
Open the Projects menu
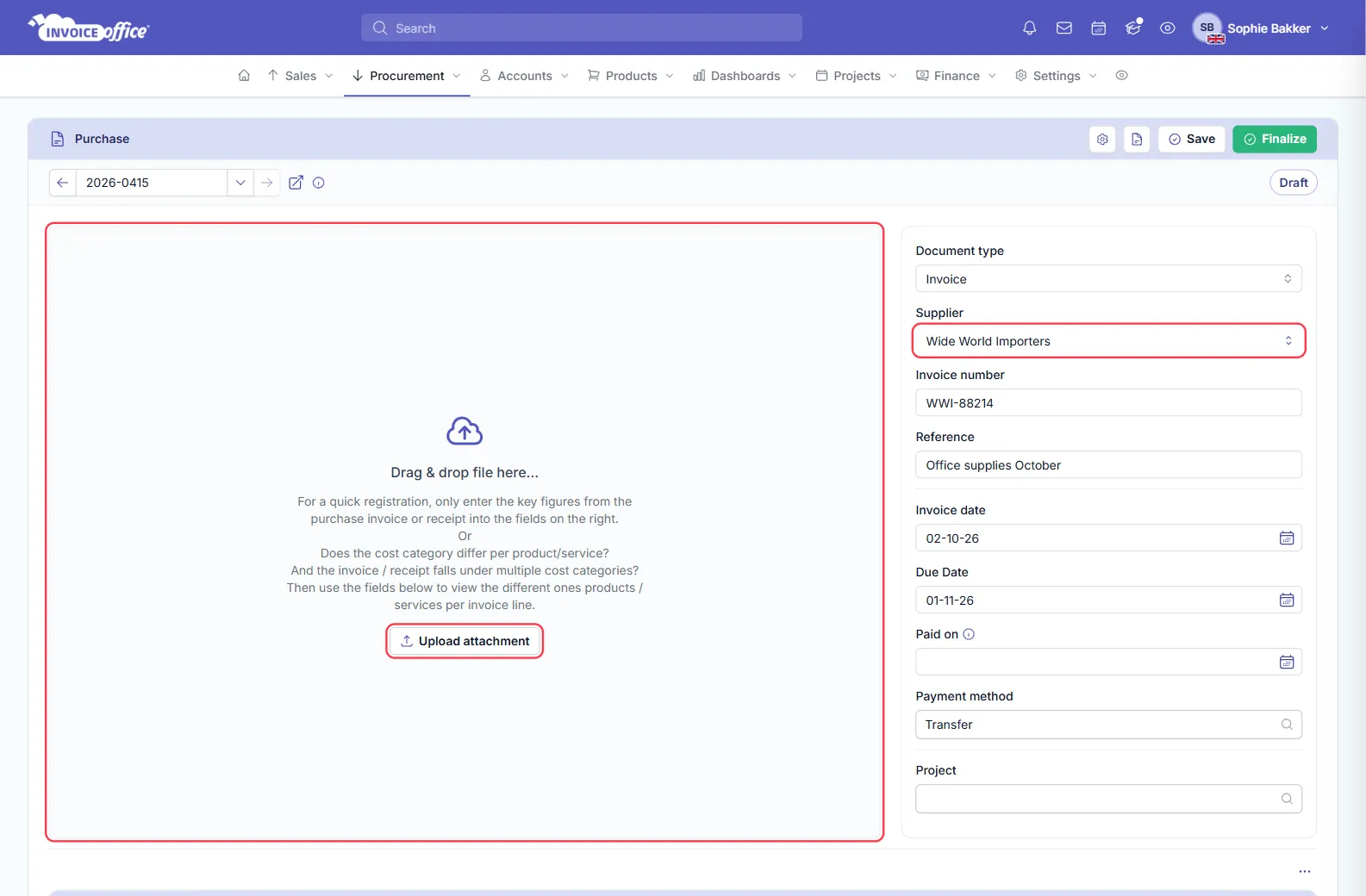click(856, 76)
